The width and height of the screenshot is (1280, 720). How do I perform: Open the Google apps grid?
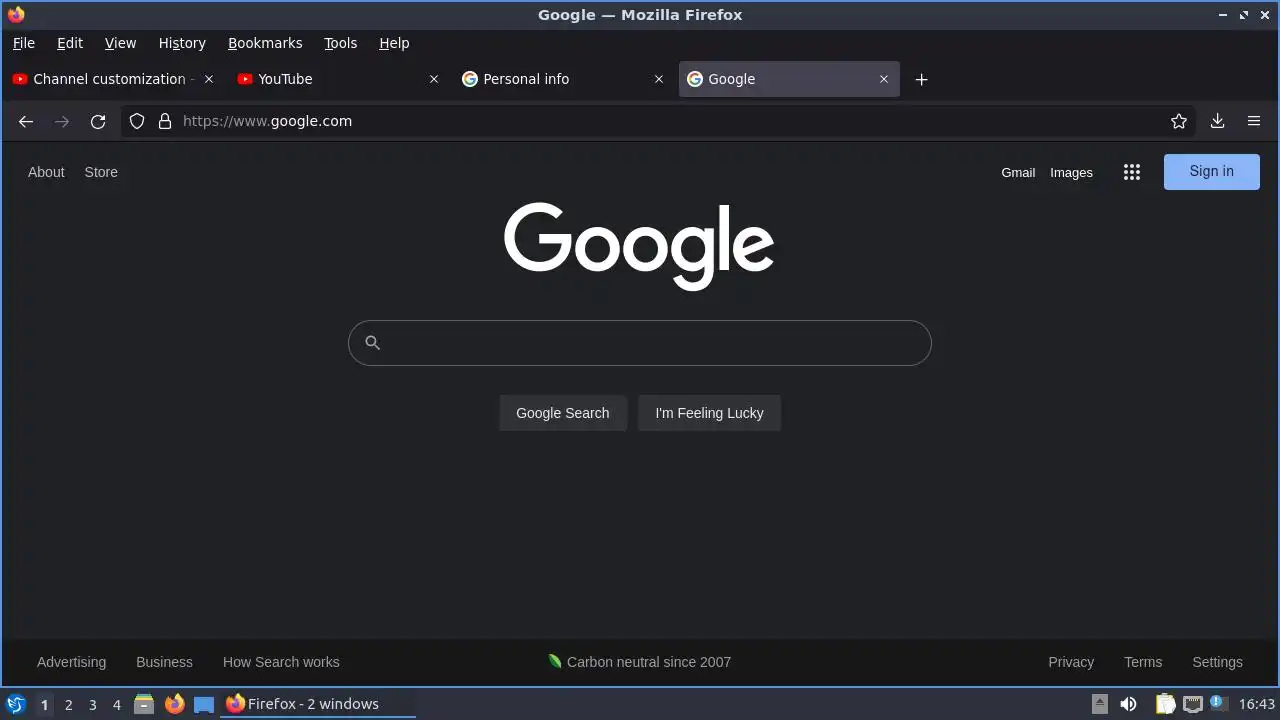(x=1132, y=172)
